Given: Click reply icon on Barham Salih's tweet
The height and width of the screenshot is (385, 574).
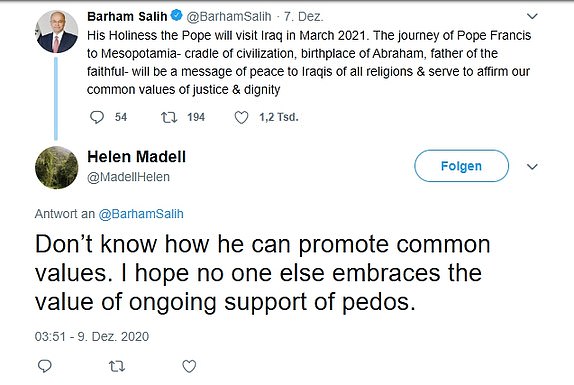Looking at the screenshot, I should click(x=97, y=117).
